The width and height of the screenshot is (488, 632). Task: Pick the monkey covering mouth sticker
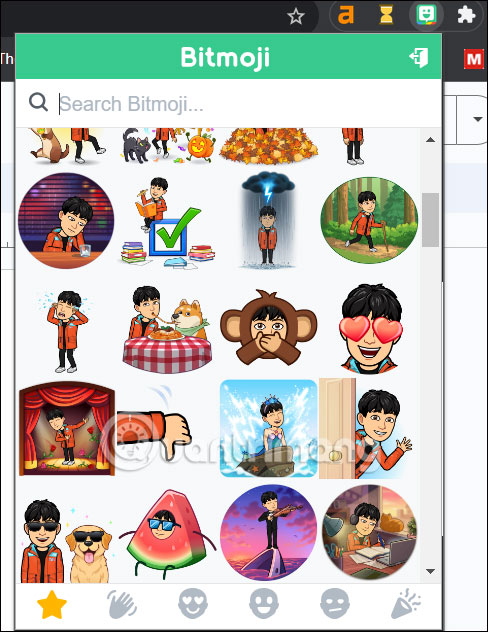pos(268,327)
